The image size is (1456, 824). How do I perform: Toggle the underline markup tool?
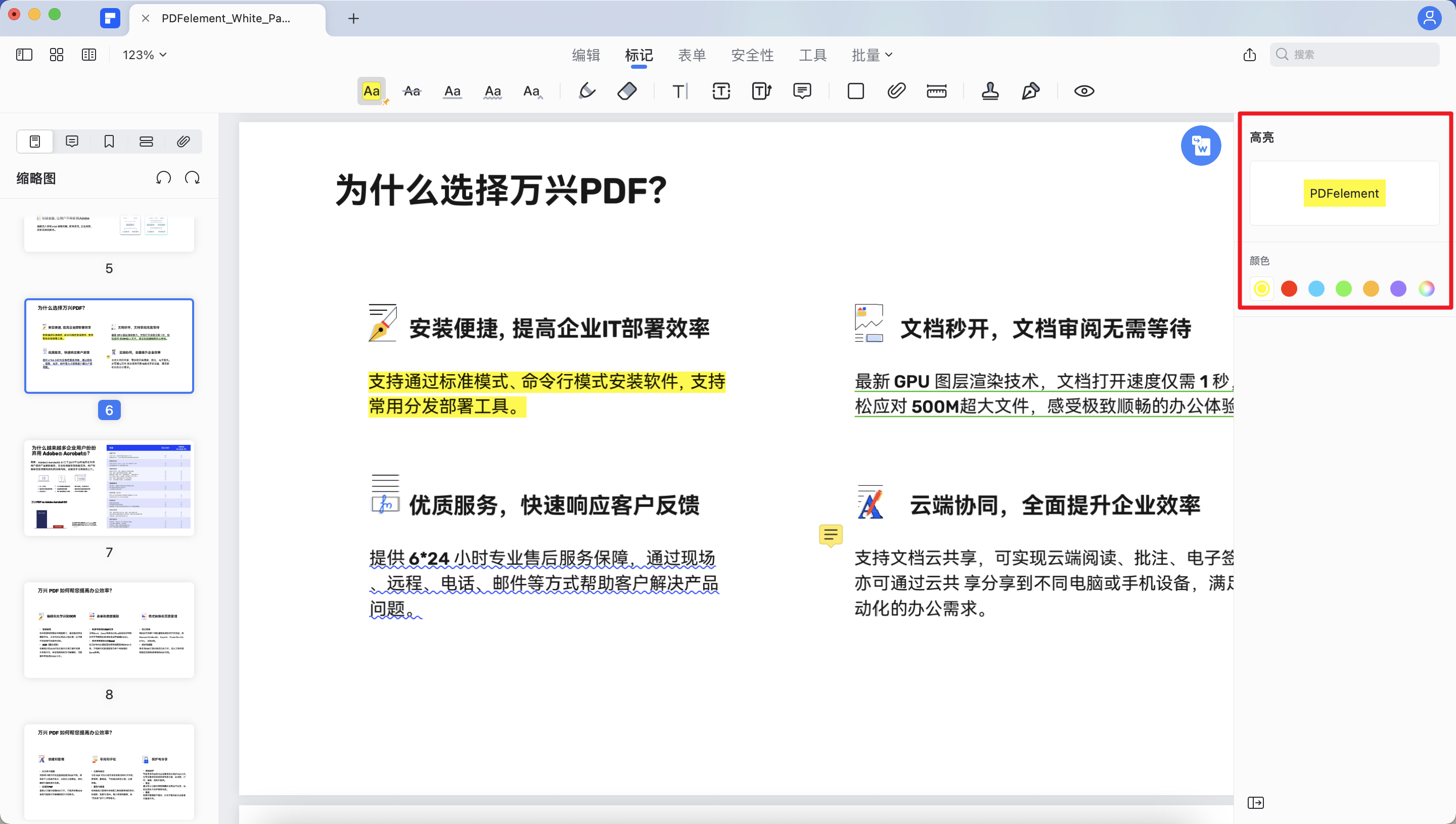tap(452, 90)
